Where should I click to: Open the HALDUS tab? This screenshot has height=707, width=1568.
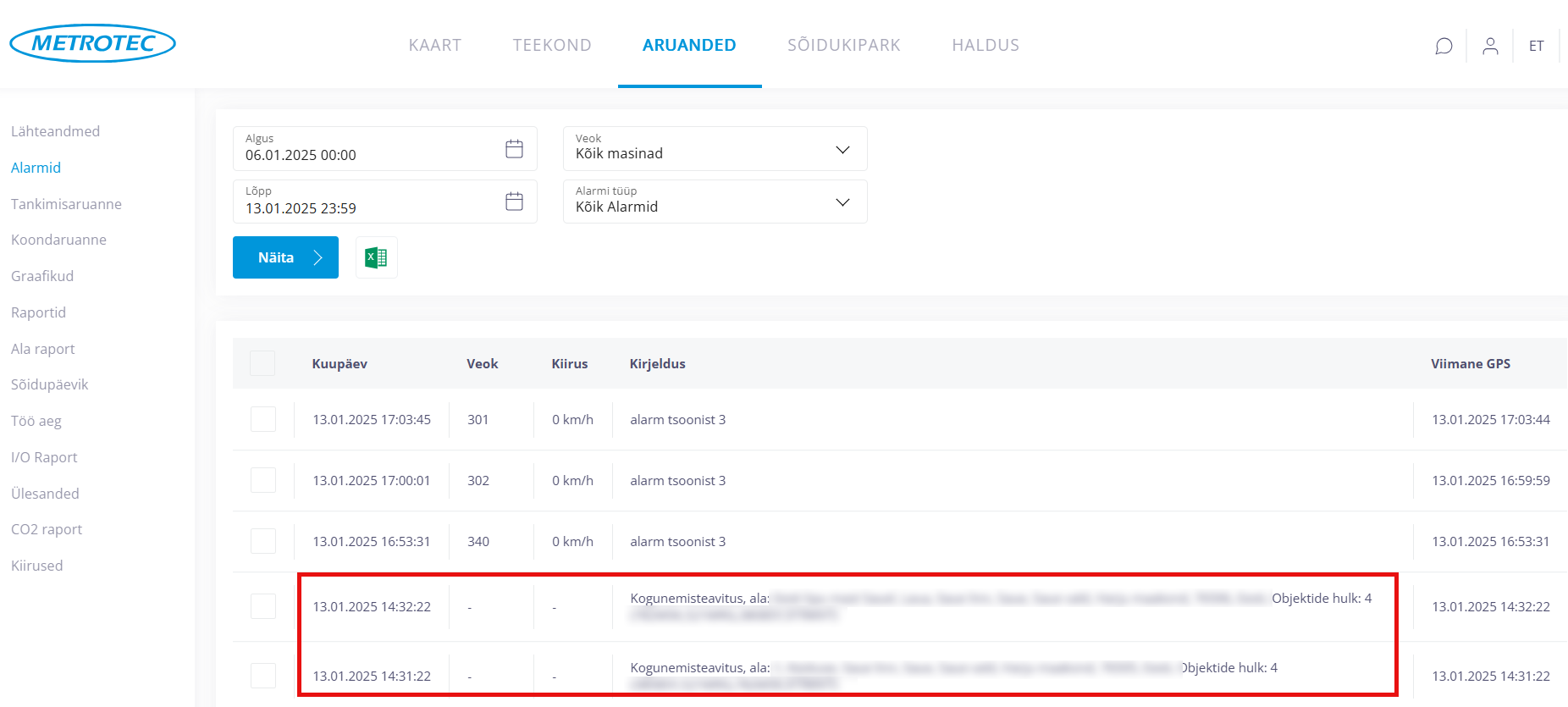(986, 45)
